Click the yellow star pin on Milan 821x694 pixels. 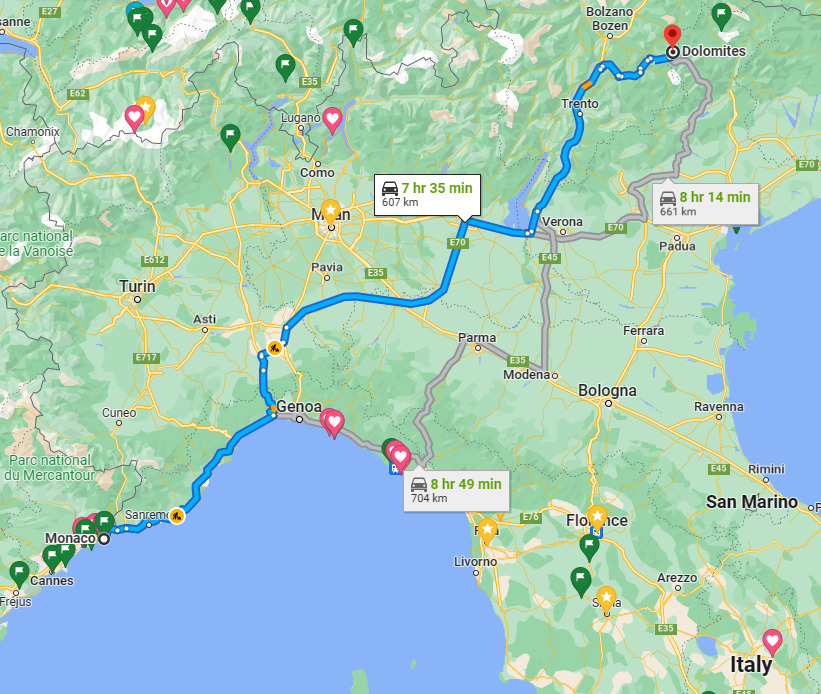pos(330,211)
